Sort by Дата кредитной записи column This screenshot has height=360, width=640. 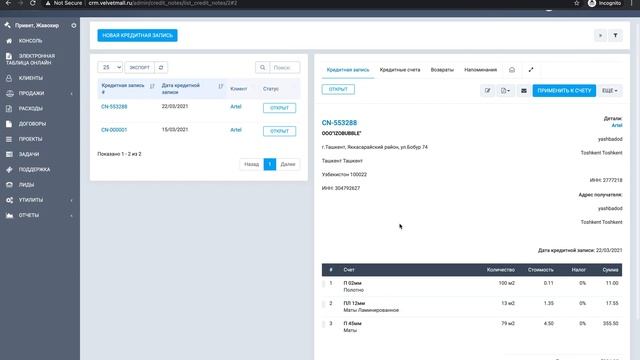click(192, 89)
